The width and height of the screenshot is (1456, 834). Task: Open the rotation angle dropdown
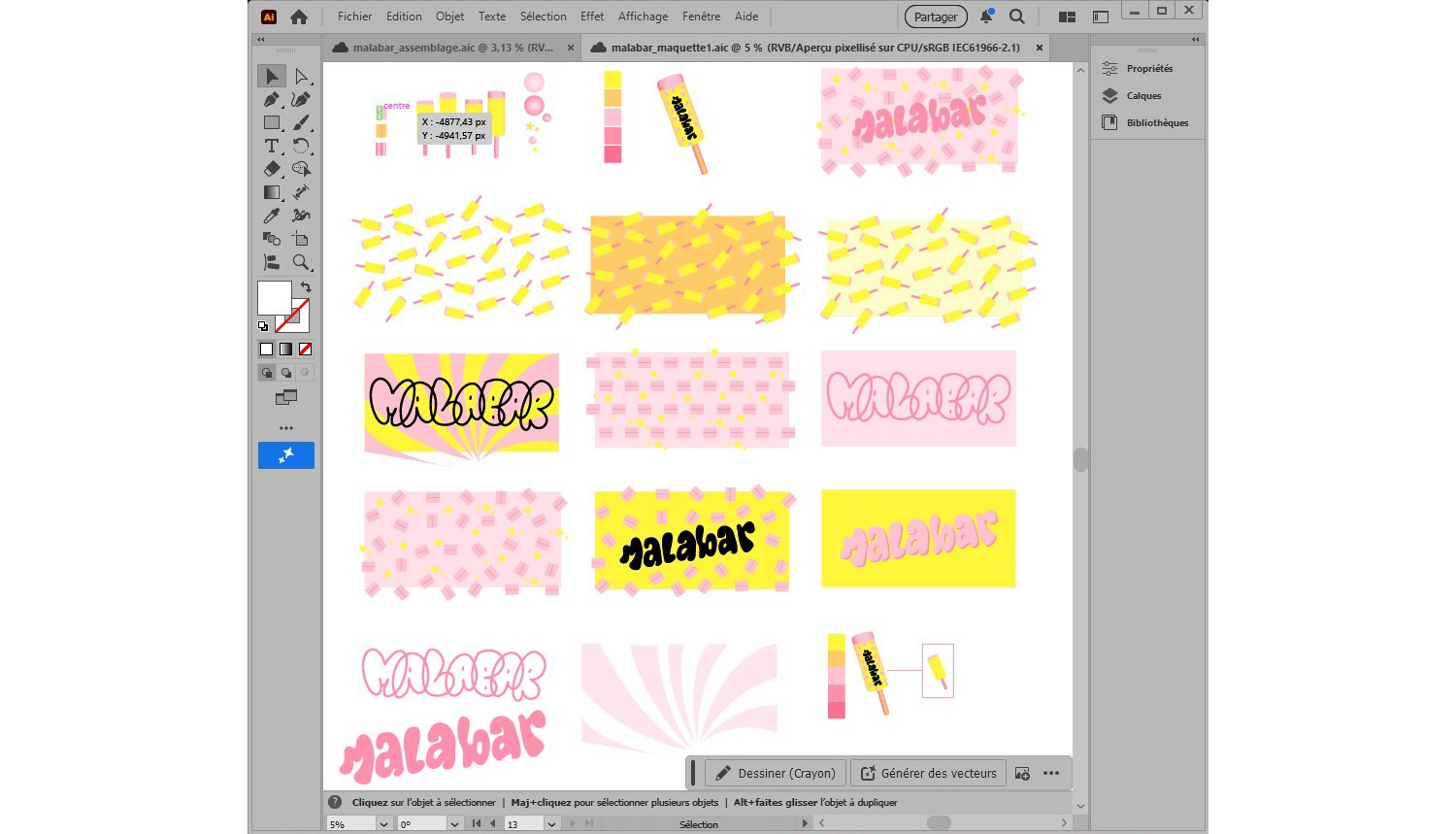[455, 823]
